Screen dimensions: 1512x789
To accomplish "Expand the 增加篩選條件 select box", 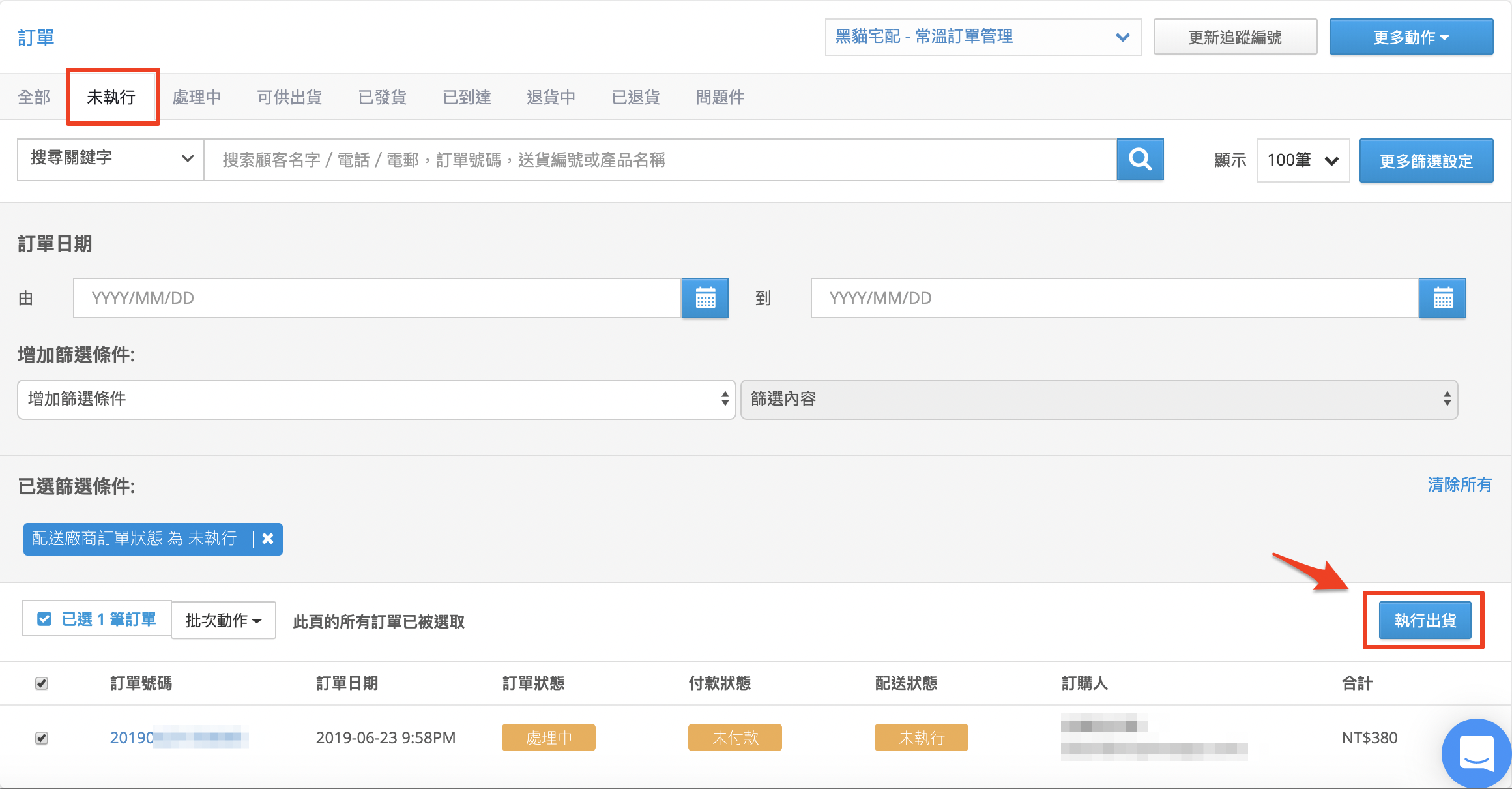I will pyautogui.click(x=377, y=399).
